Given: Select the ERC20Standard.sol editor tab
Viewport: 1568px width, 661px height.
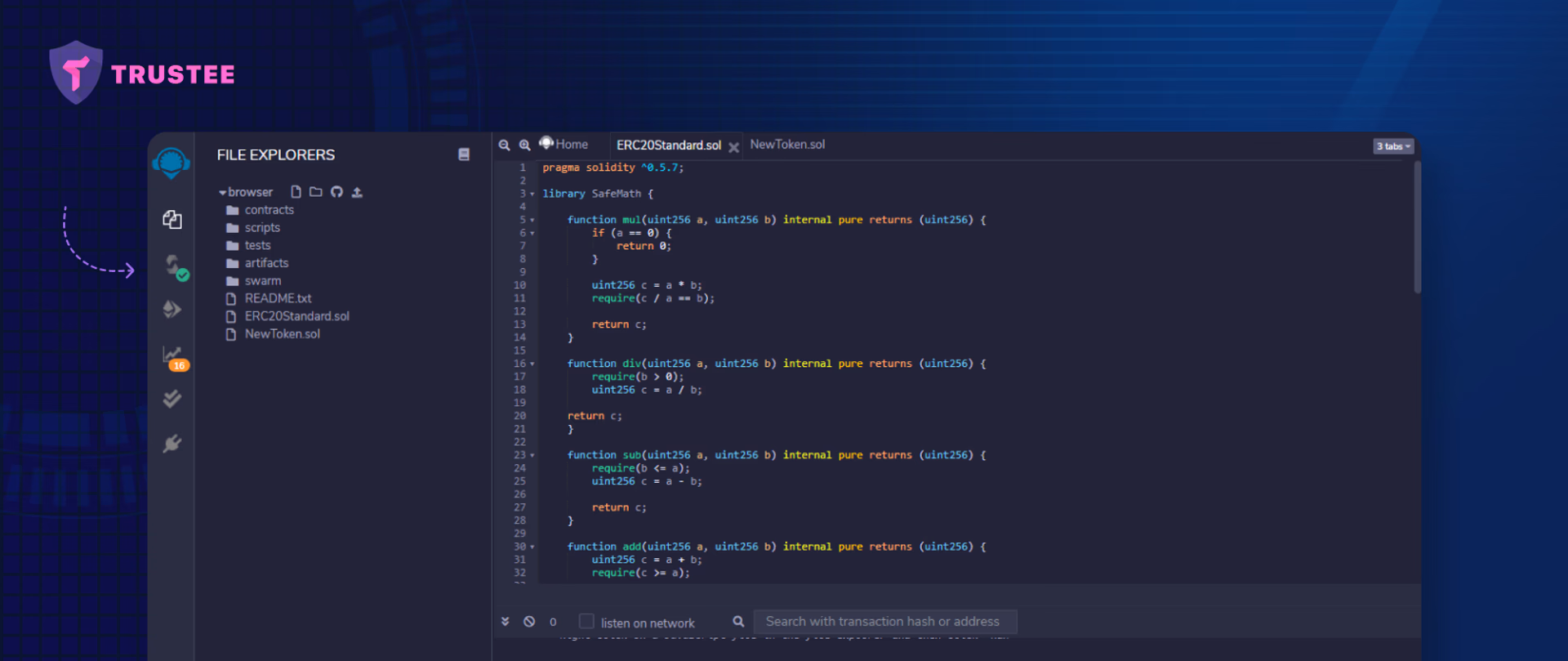Looking at the screenshot, I should tap(669, 145).
